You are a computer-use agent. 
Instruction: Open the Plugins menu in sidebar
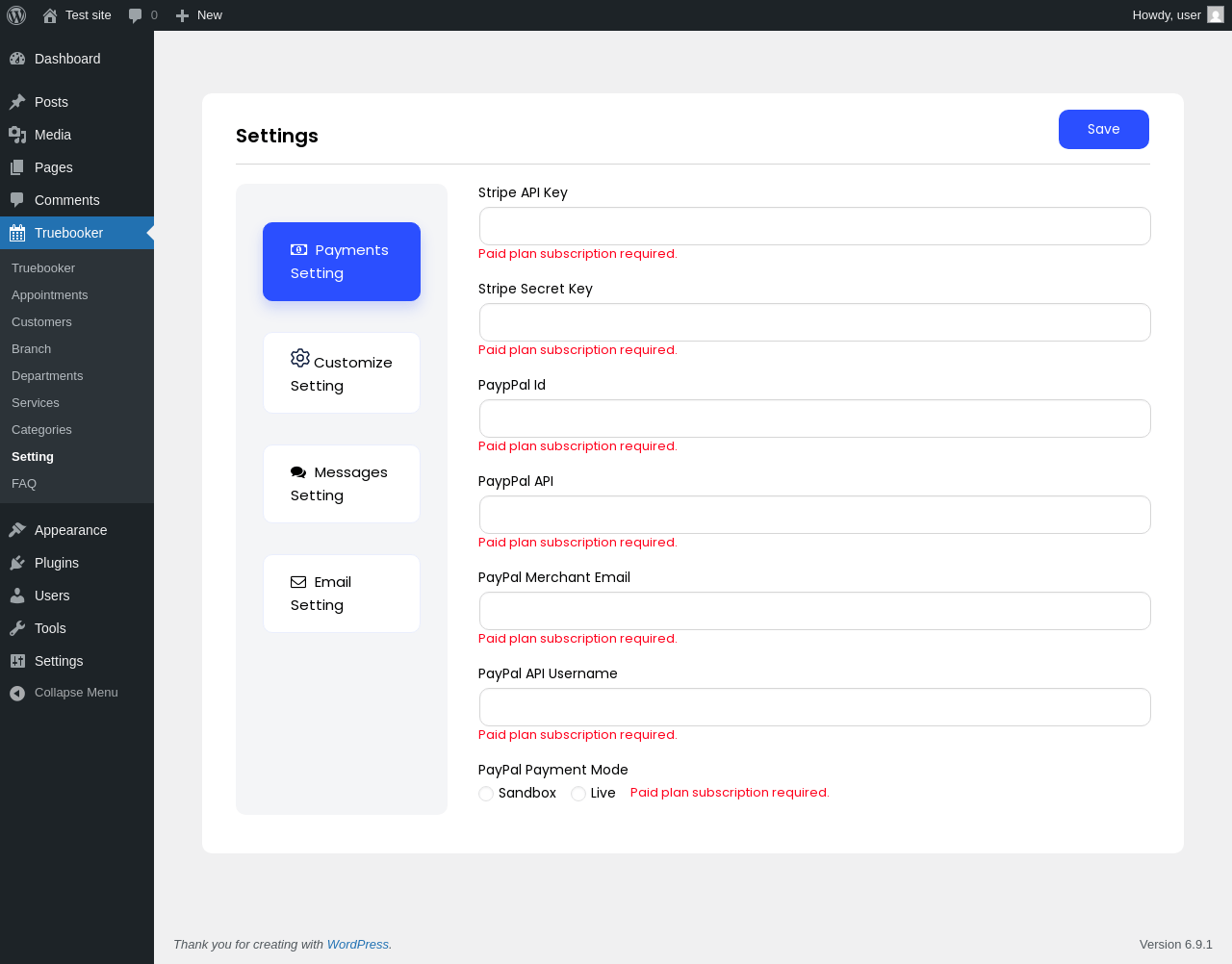(x=57, y=563)
